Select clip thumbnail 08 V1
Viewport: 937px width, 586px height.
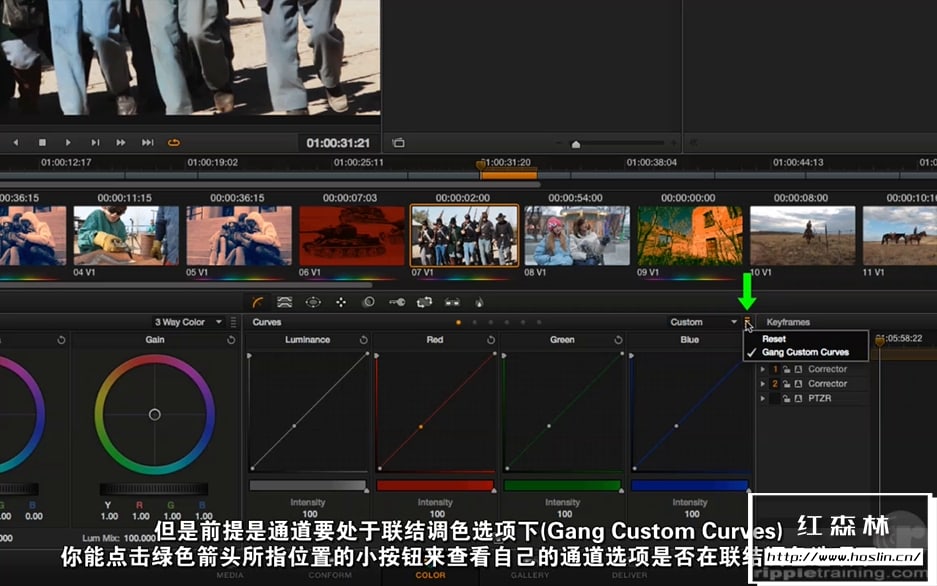[x=577, y=235]
